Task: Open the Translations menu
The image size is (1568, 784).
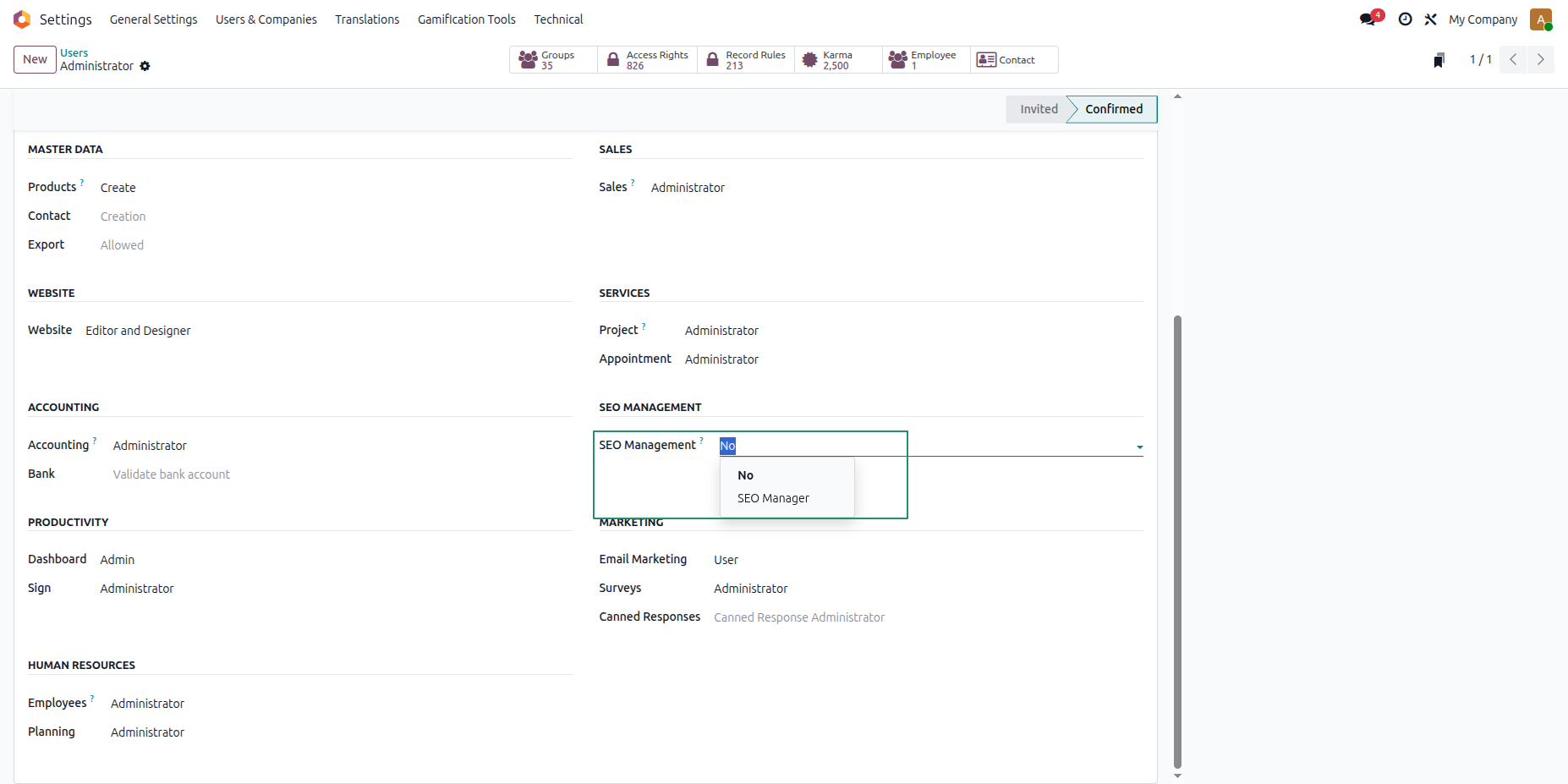Action: pos(367,19)
